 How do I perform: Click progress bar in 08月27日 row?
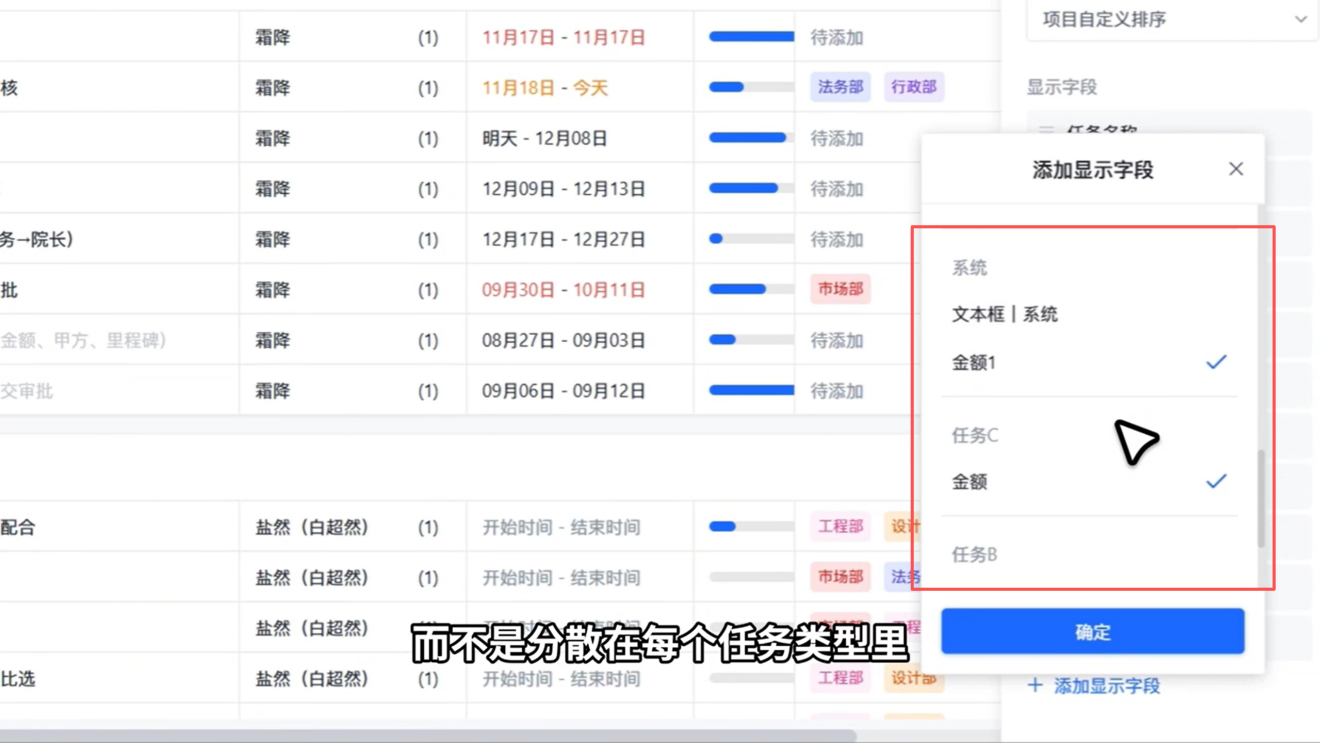click(x=751, y=340)
